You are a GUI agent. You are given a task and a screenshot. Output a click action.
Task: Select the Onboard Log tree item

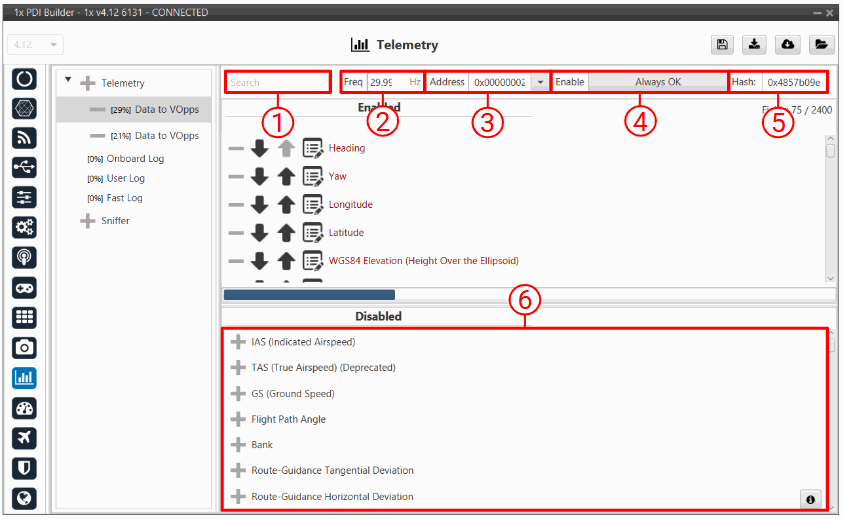[125, 159]
